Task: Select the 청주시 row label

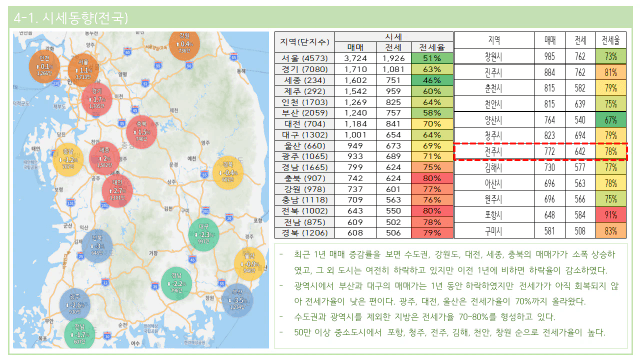Action: point(494,136)
